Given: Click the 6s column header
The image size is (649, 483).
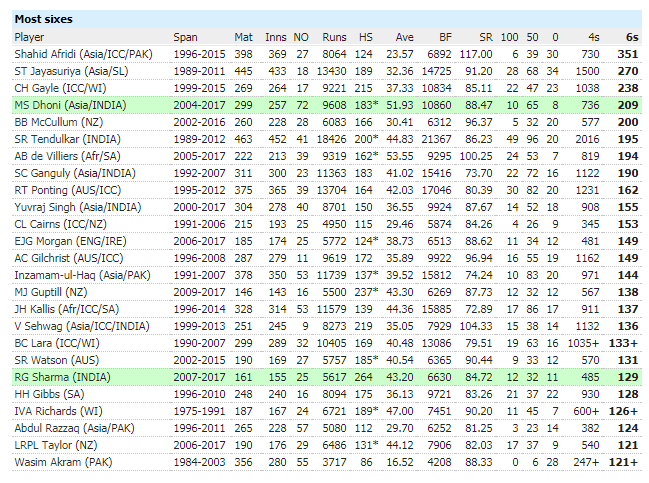Looking at the screenshot, I should (632, 37).
